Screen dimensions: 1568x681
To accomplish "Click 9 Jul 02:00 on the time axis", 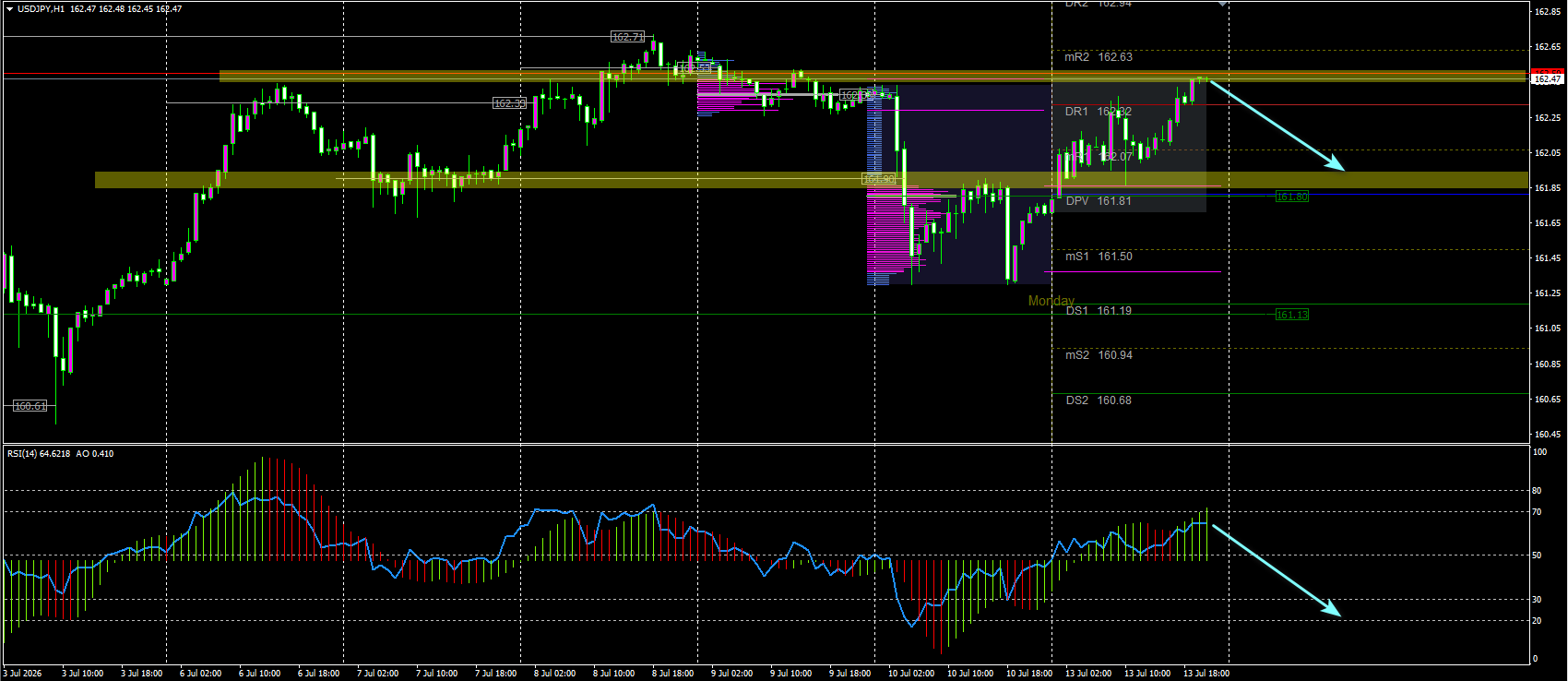I will [x=732, y=674].
